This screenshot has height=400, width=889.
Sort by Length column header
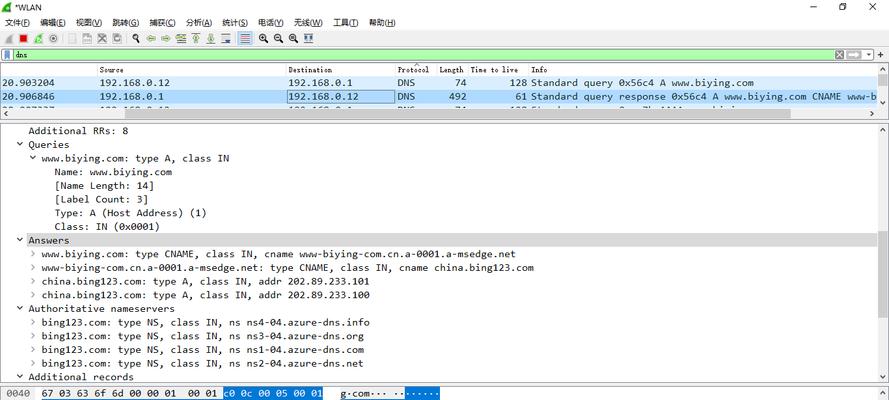click(x=452, y=70)
